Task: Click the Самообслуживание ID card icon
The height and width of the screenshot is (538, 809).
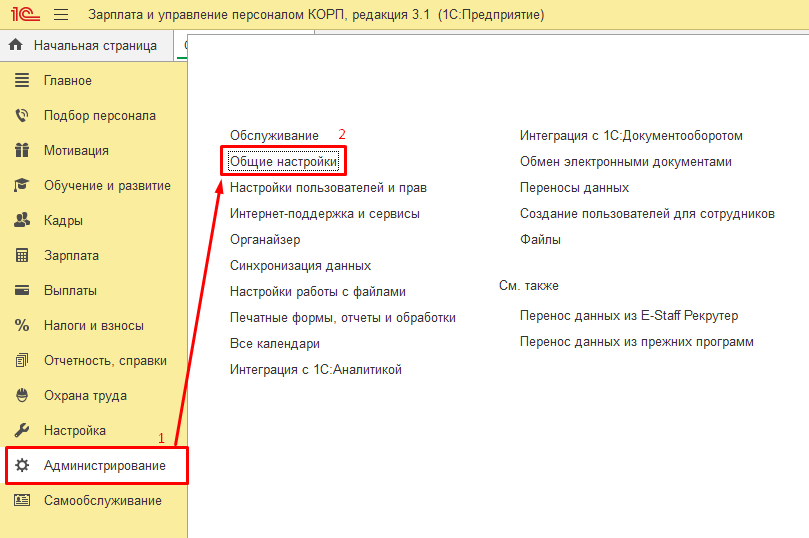Action: click(22, 500)
